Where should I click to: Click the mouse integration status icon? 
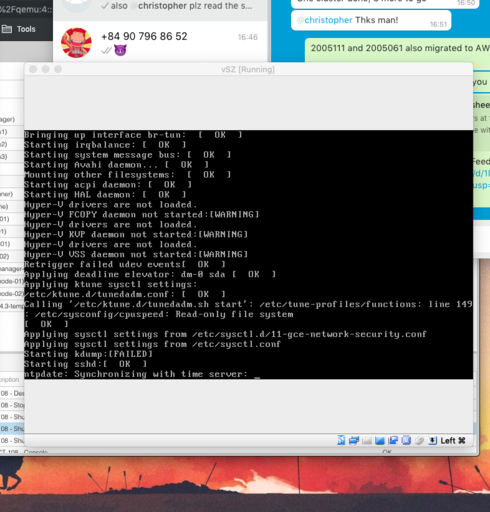419,441
